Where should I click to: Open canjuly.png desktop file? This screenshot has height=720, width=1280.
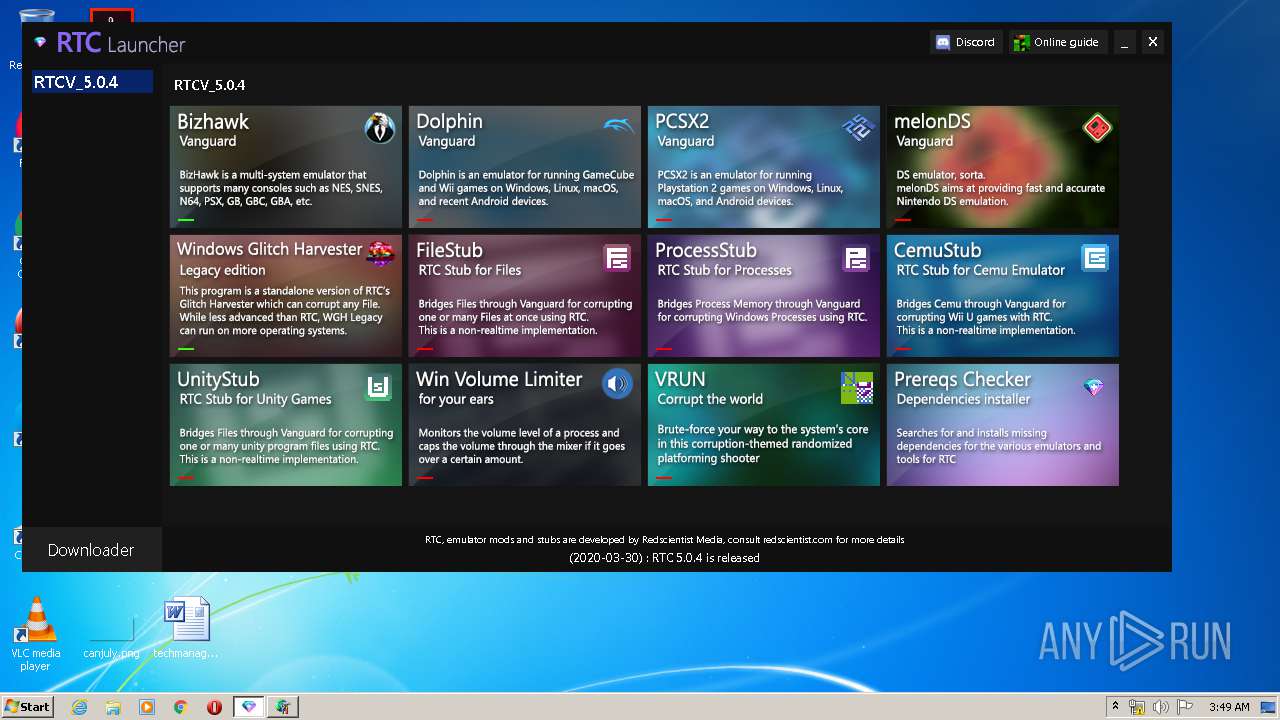click(111, 634)
